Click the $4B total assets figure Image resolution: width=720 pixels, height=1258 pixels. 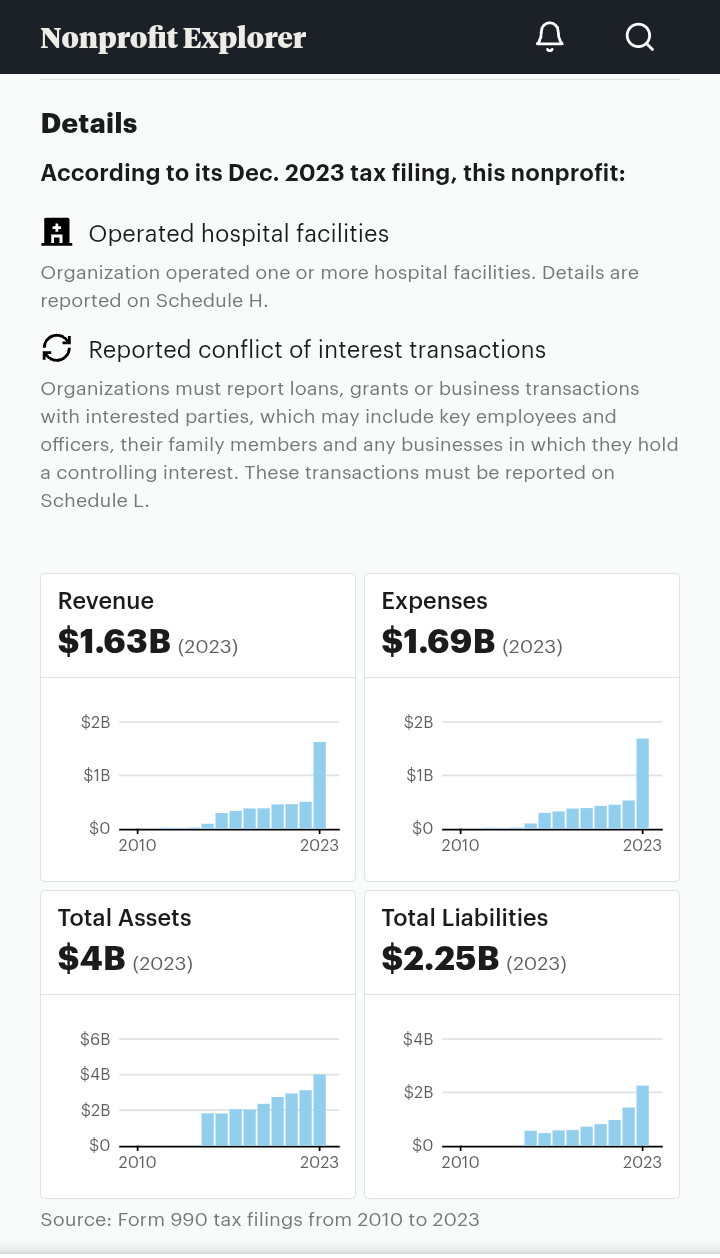coord(92,959)
